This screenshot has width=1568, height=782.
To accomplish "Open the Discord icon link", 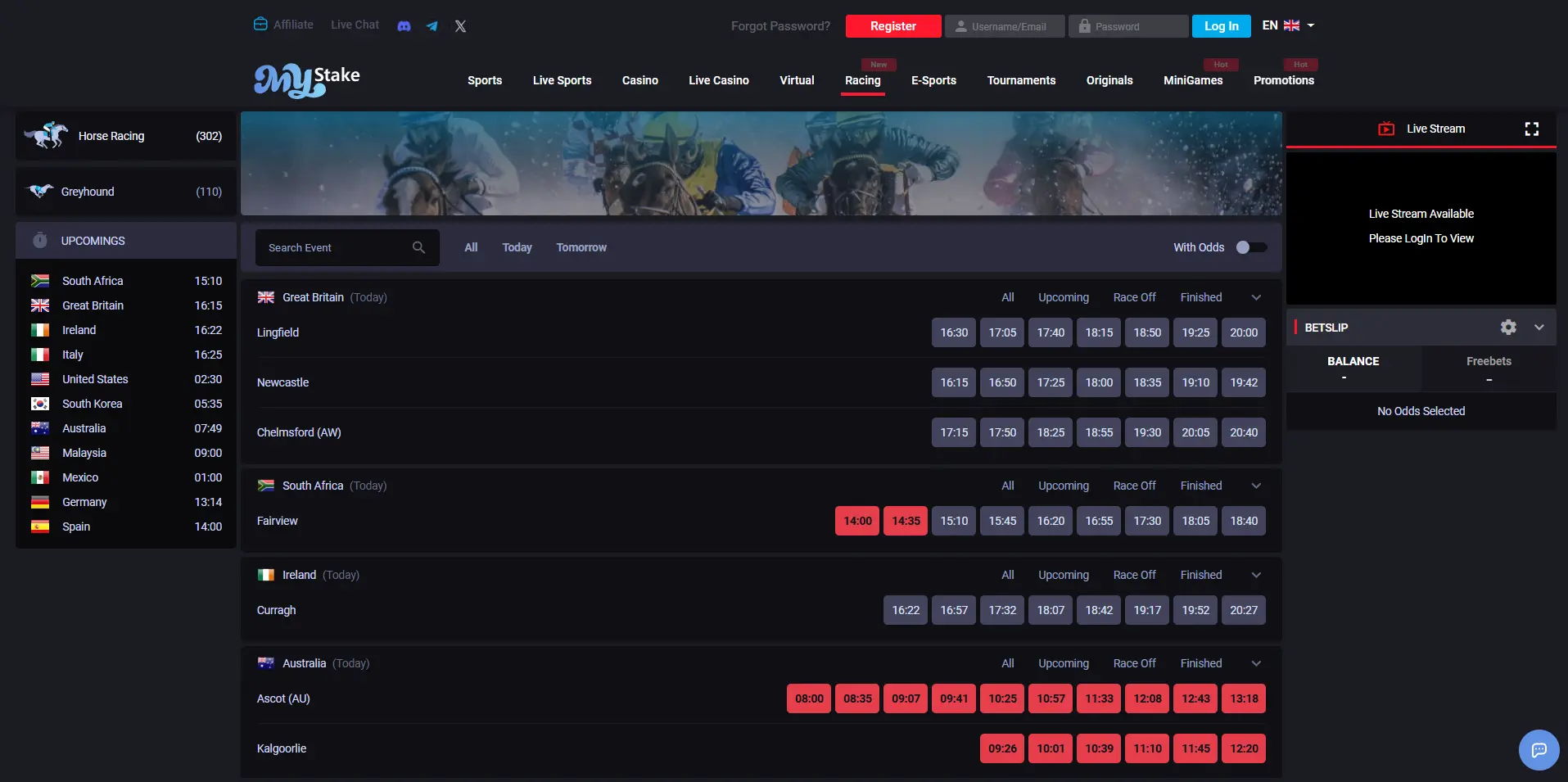I will tap(404, 26).
